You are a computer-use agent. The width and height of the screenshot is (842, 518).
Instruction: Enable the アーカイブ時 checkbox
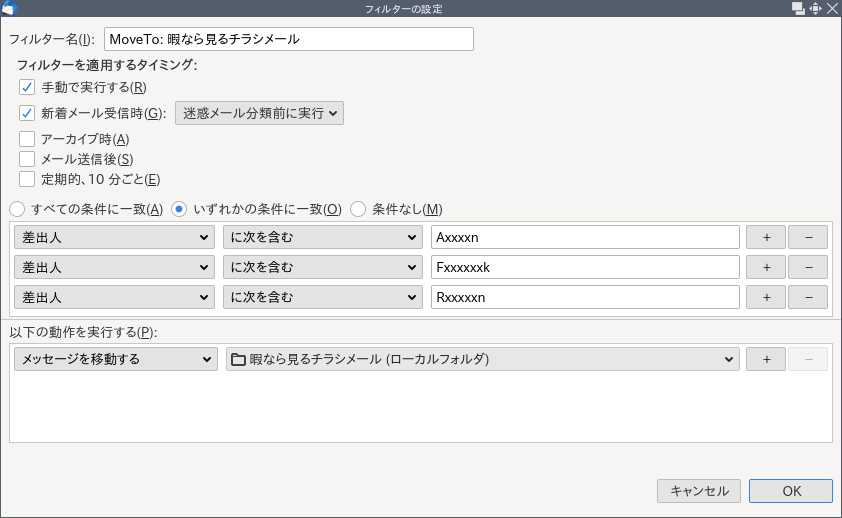pos(27,139)
